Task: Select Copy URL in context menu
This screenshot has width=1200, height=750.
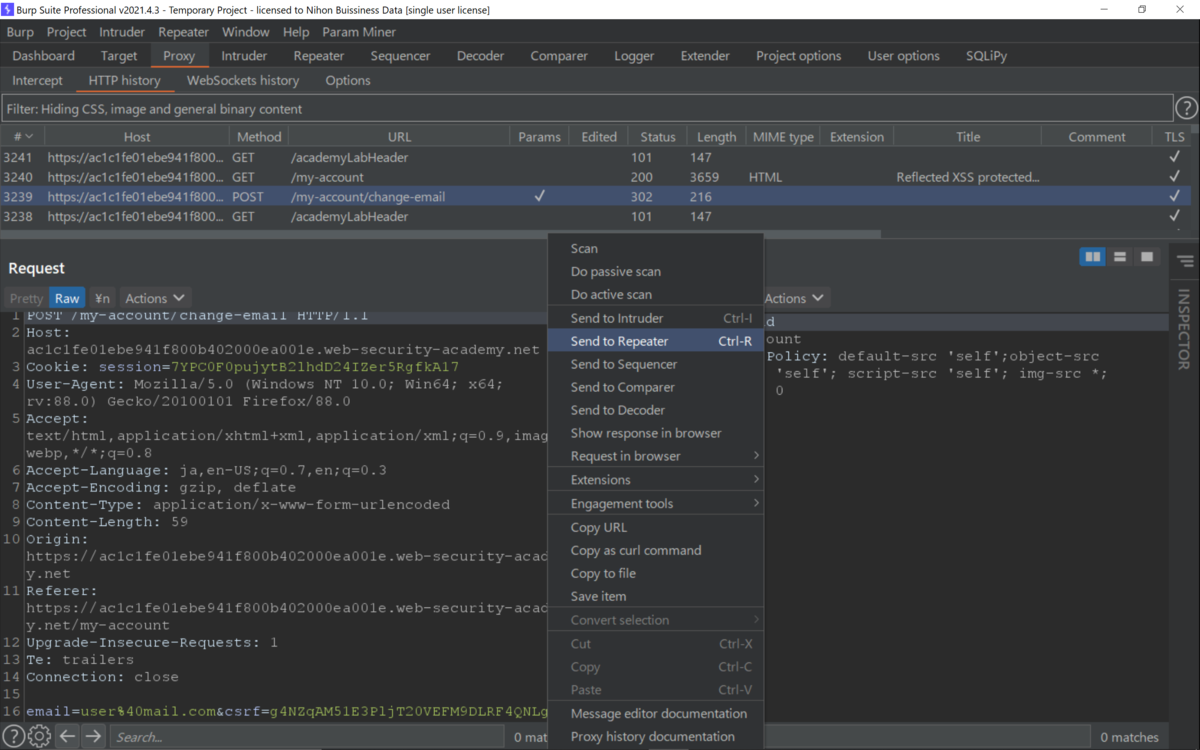Action: coord(655,527)
